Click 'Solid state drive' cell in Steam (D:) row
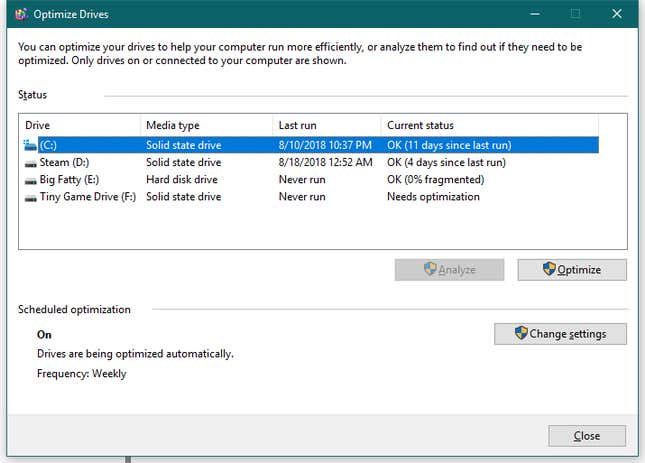 pos(183,162)
